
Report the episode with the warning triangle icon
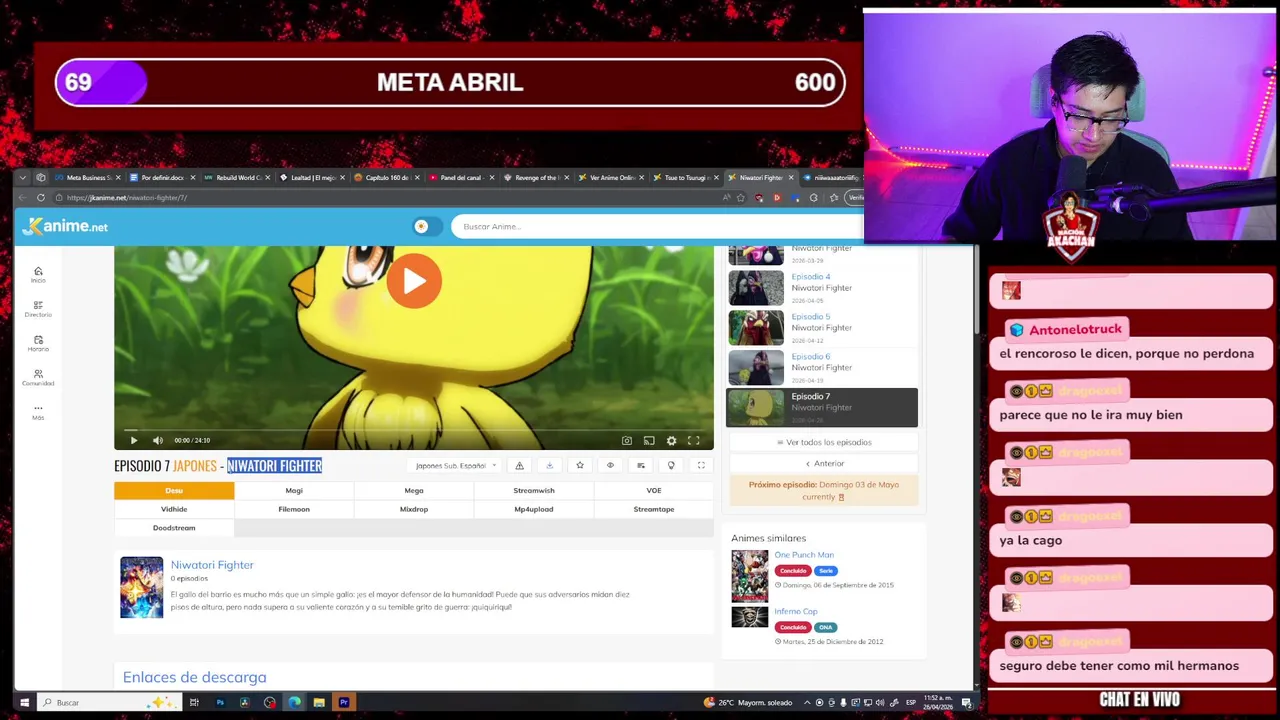[519, 465]
